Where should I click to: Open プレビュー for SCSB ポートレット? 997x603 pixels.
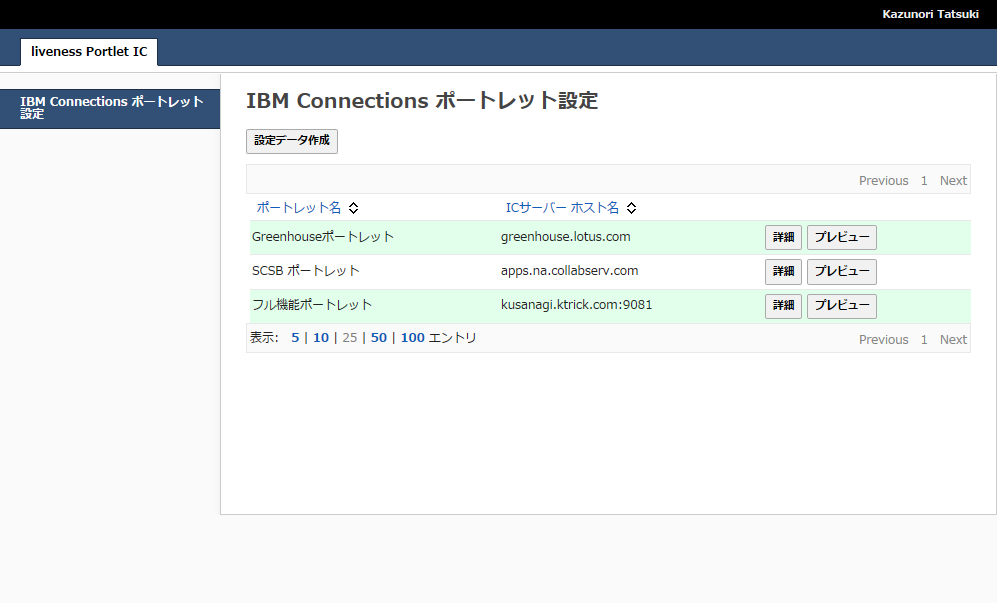(x=842, y=272)
